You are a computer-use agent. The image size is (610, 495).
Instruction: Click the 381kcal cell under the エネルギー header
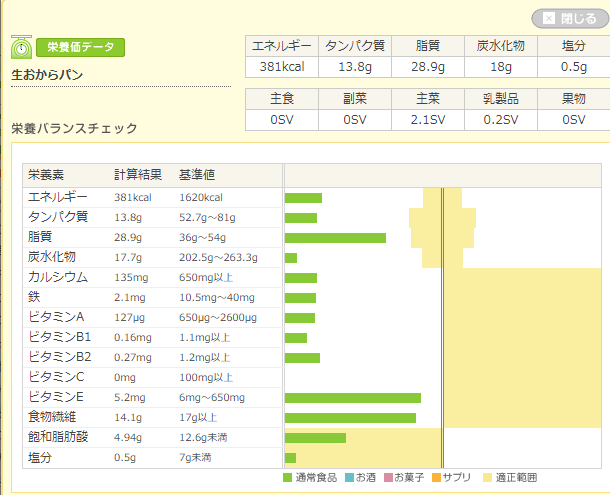click(282, 67)
